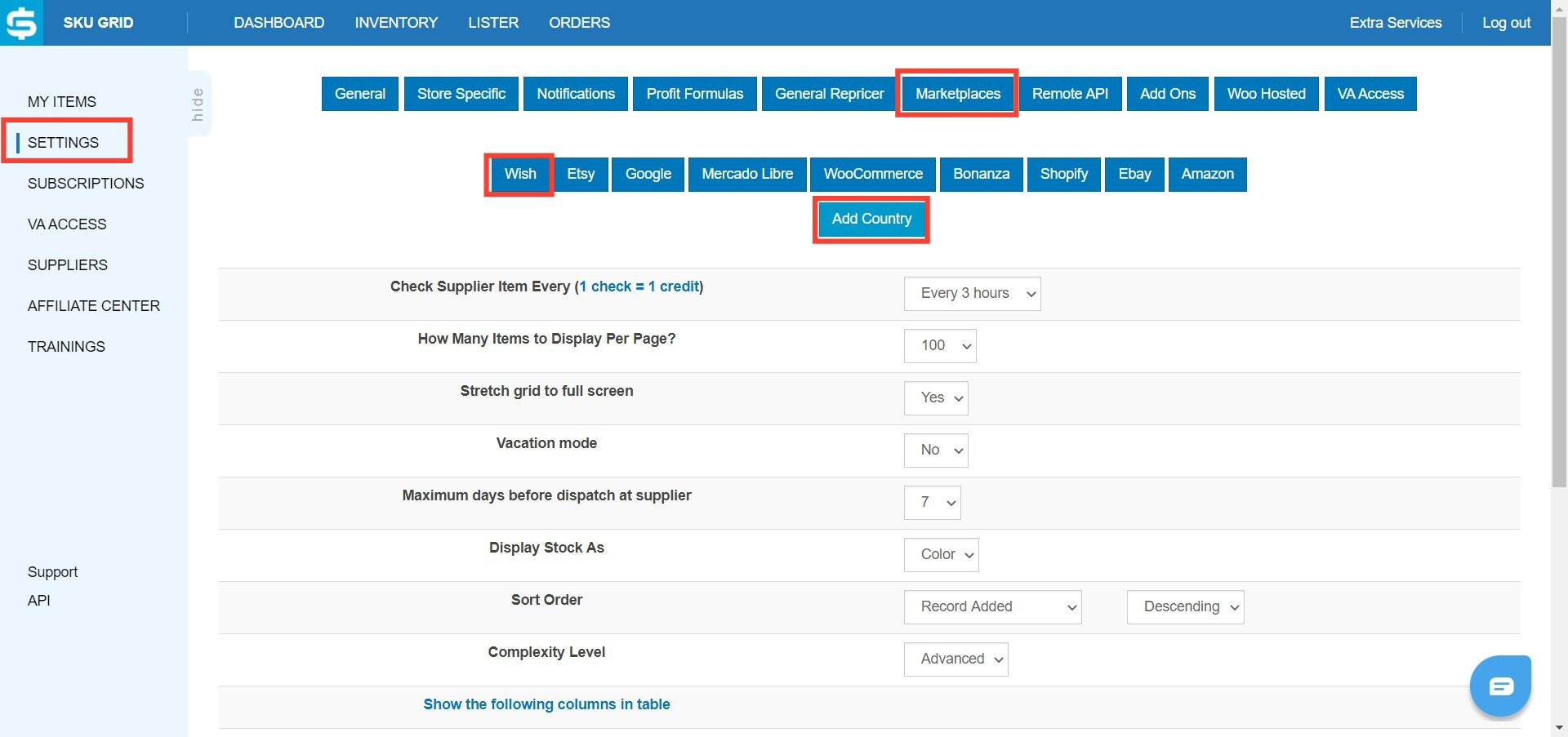
Task: Open the Profit Formulas tab
Action: click(695, 94)
